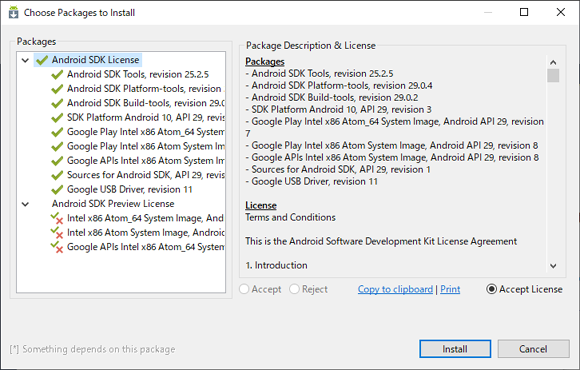
Task: Click the checkmark for Google Play Intel x86 Atom_64
Action: [57, 132]
